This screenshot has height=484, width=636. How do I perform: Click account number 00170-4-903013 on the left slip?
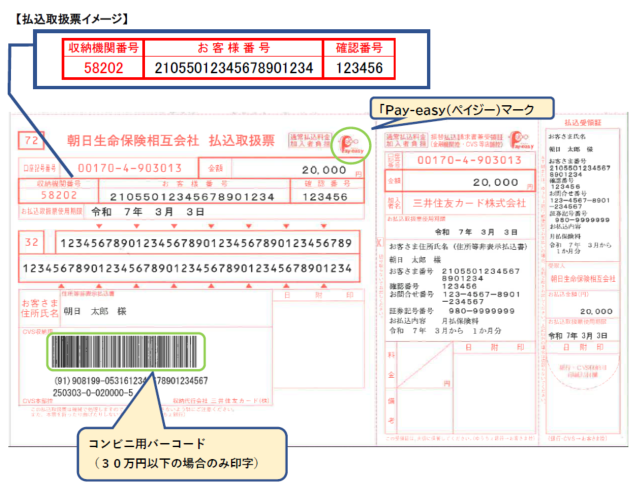click(129, 168)
